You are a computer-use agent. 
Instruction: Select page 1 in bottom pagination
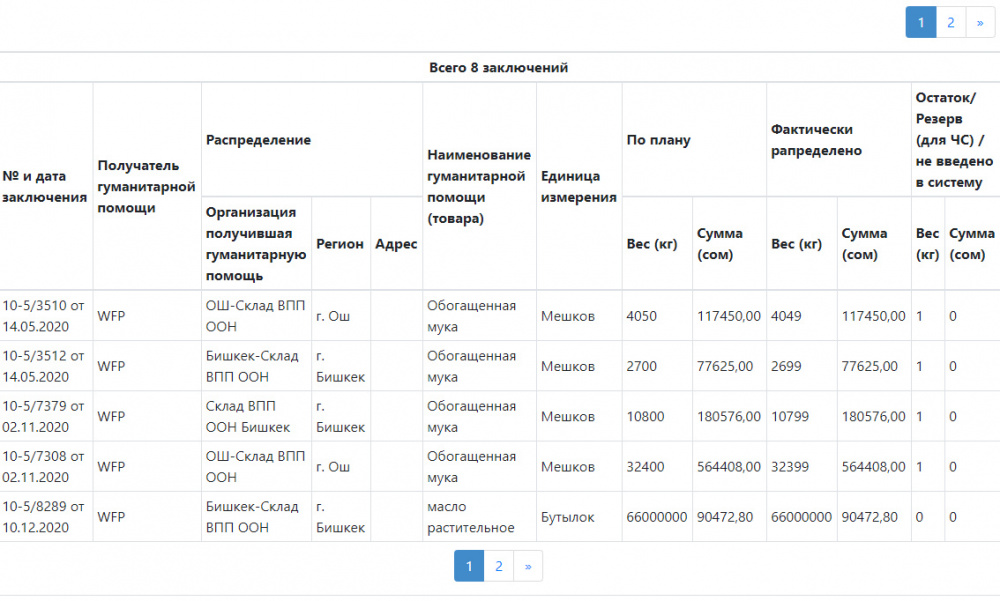pyautogui.click(x=469, y=567)
